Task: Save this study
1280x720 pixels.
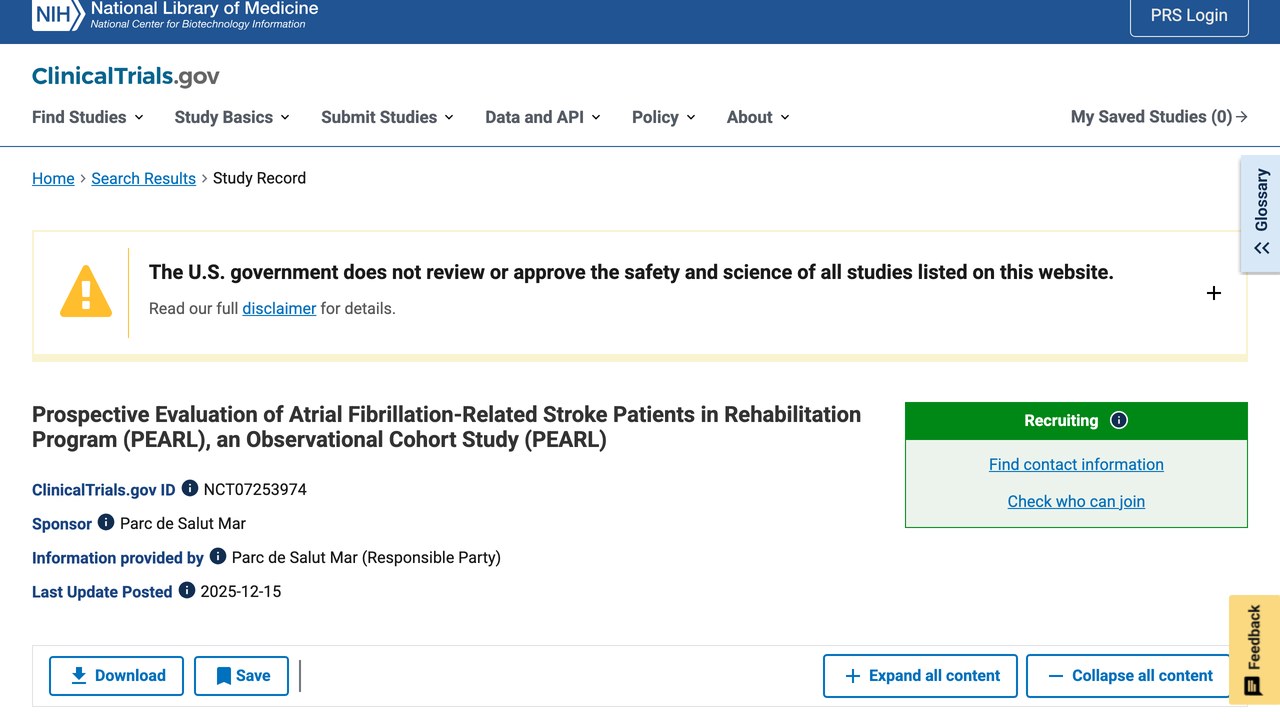Action: [241, 676]
